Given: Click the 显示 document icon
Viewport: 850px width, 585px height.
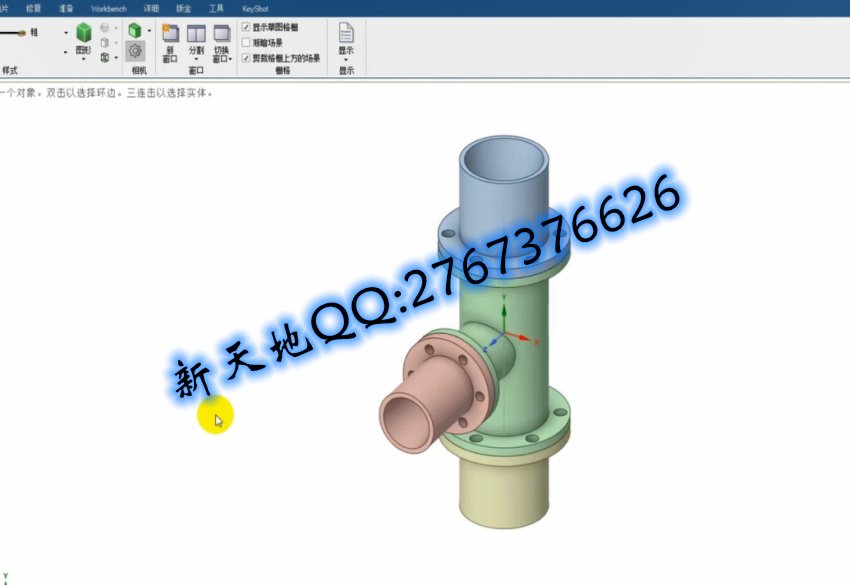Looking at the screenshot, I should coord(346,33).
